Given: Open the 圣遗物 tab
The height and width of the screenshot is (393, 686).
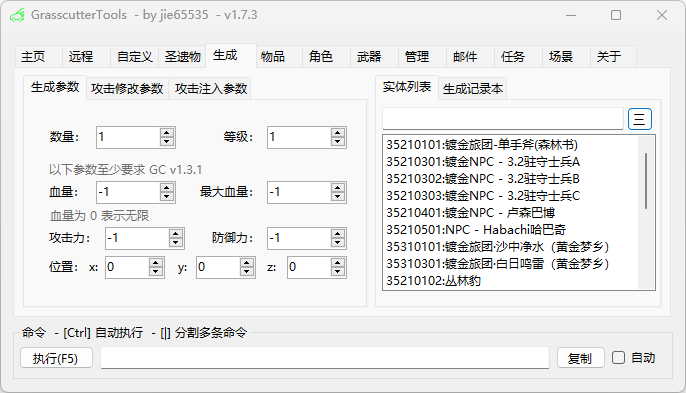Looking at the screenshot, I should click(182, 56).
